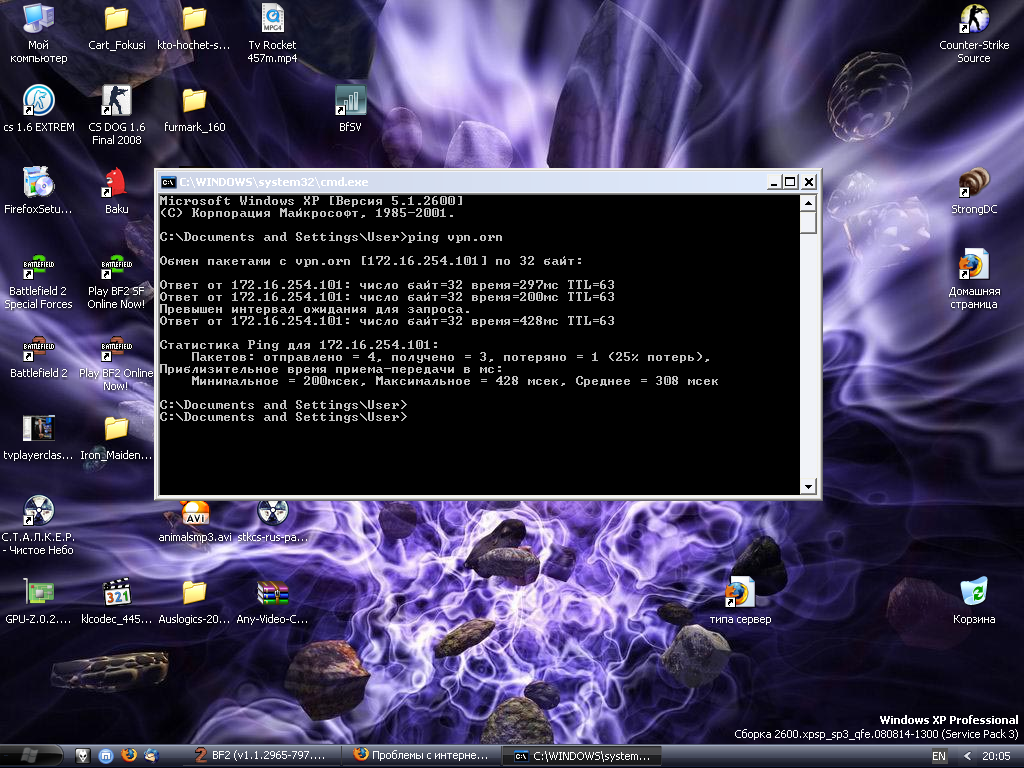Open the cmd.exe window system menu icon

[x=170, y=182]
